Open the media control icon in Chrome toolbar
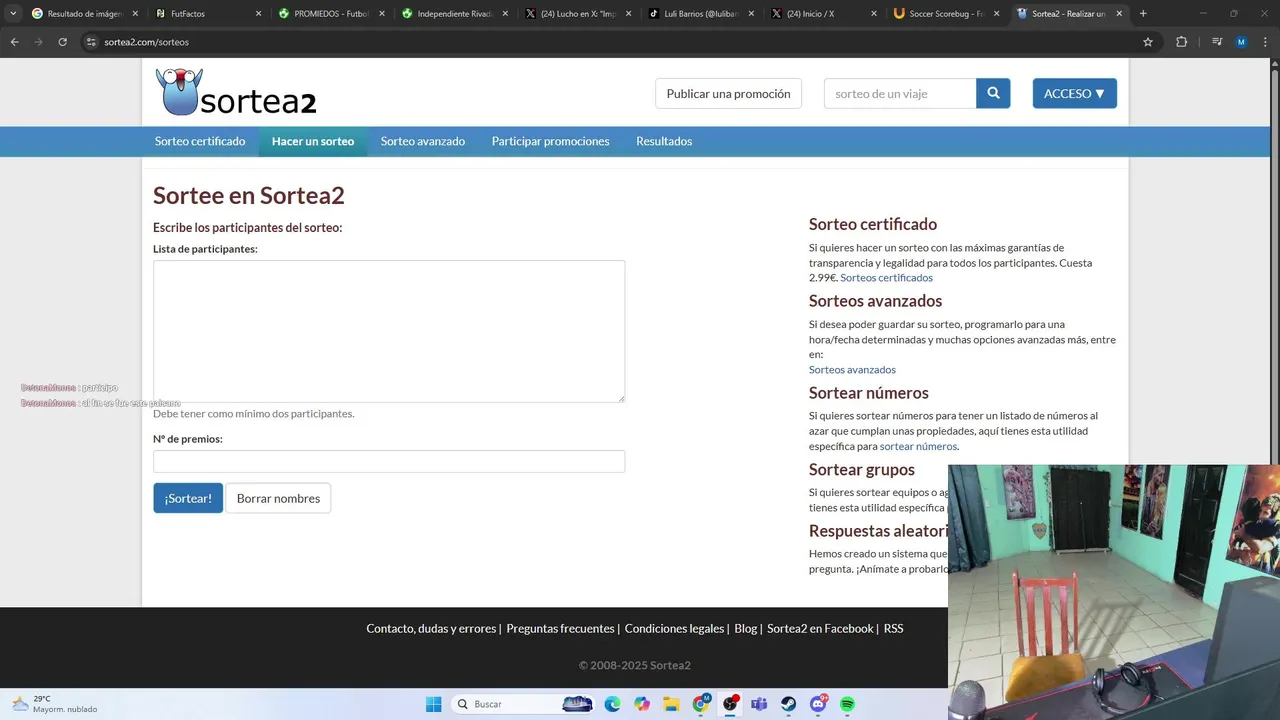This screenshot has width=1280, height=720. coord(1217,42)
